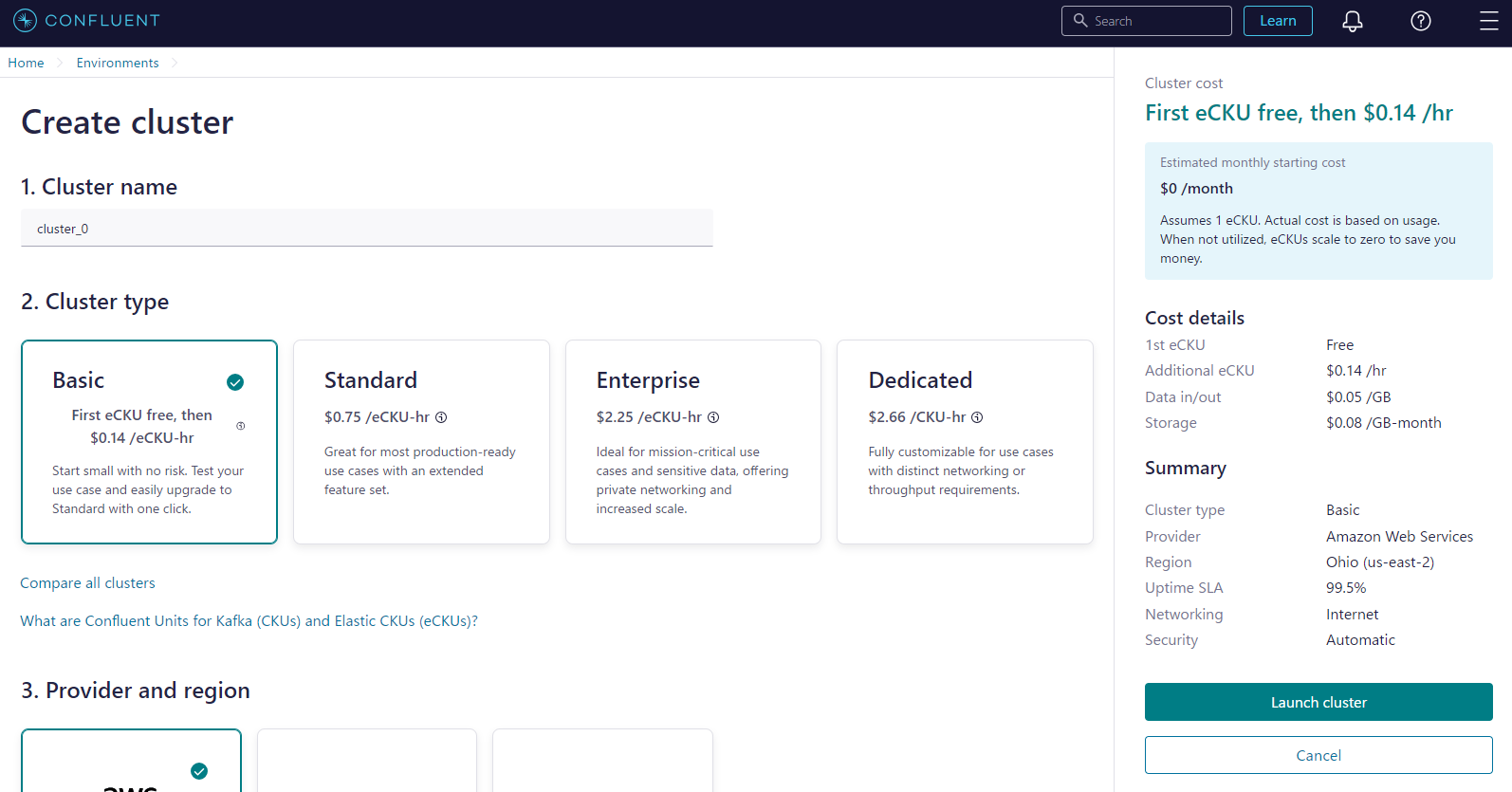
Task: Choose the second provider card
Action: point(367,761)
